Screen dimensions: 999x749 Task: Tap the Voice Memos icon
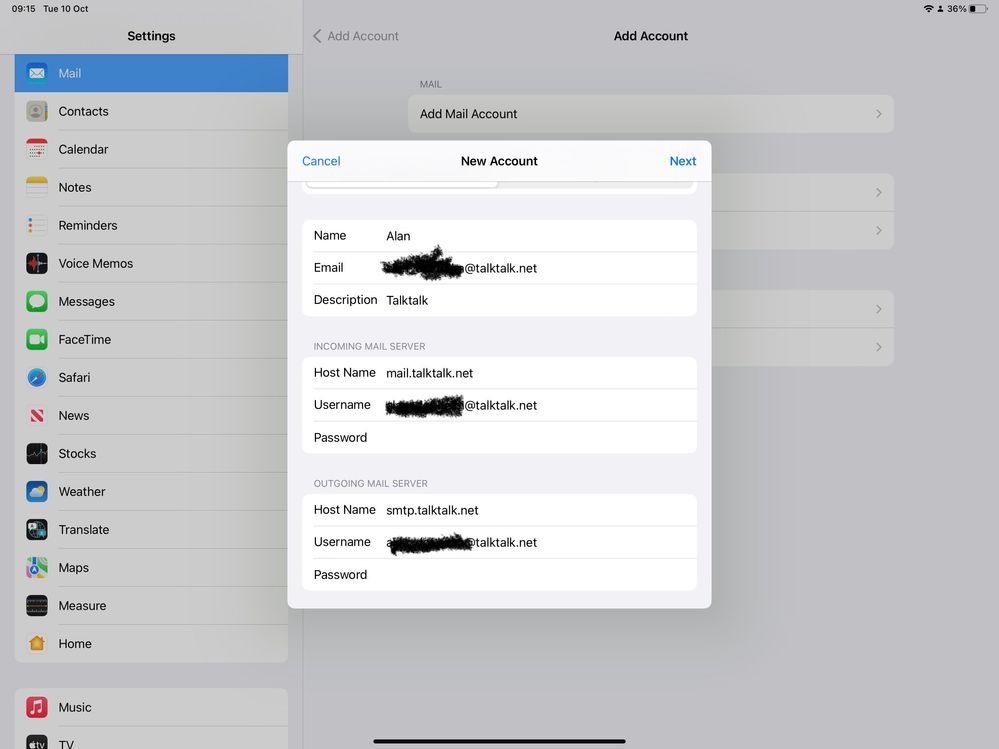(x=37, y=263)
